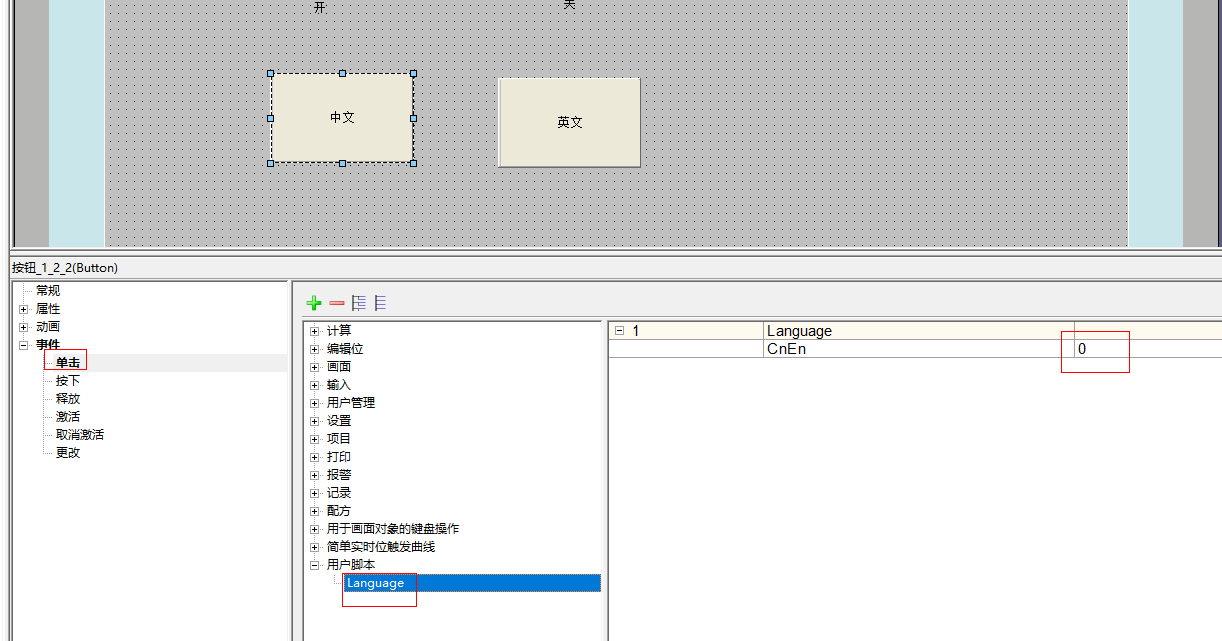Select the 更改 event
Viewport: 1222px width, 641px height.
(68, 453)
